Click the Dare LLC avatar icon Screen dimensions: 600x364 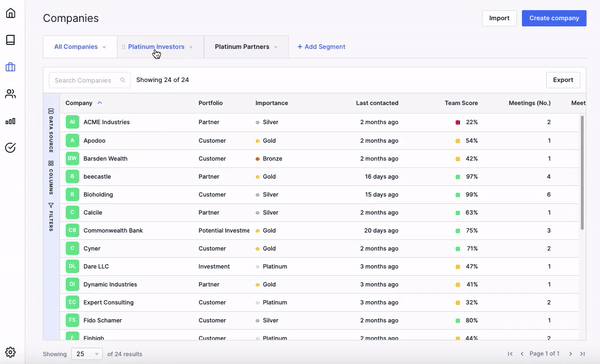72,266
